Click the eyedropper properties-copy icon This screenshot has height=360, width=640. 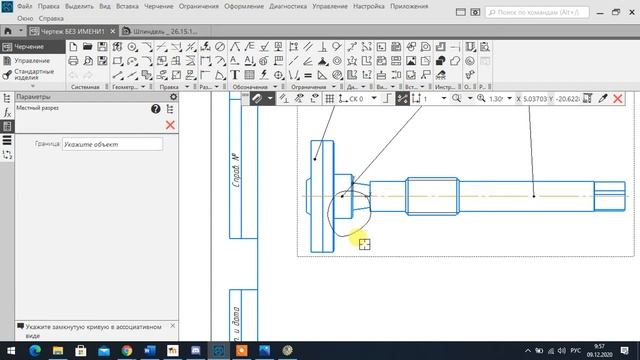[602, 98]
